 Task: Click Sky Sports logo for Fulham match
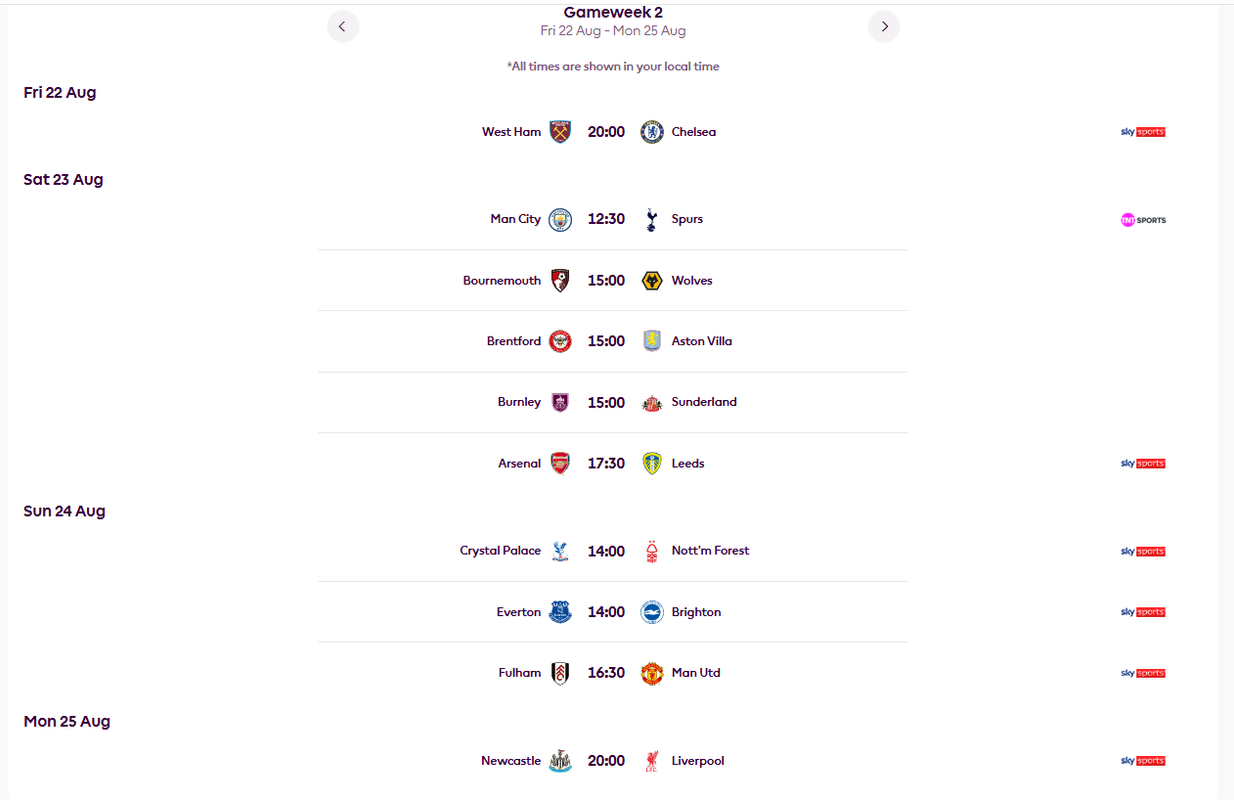click(1143, 673)
